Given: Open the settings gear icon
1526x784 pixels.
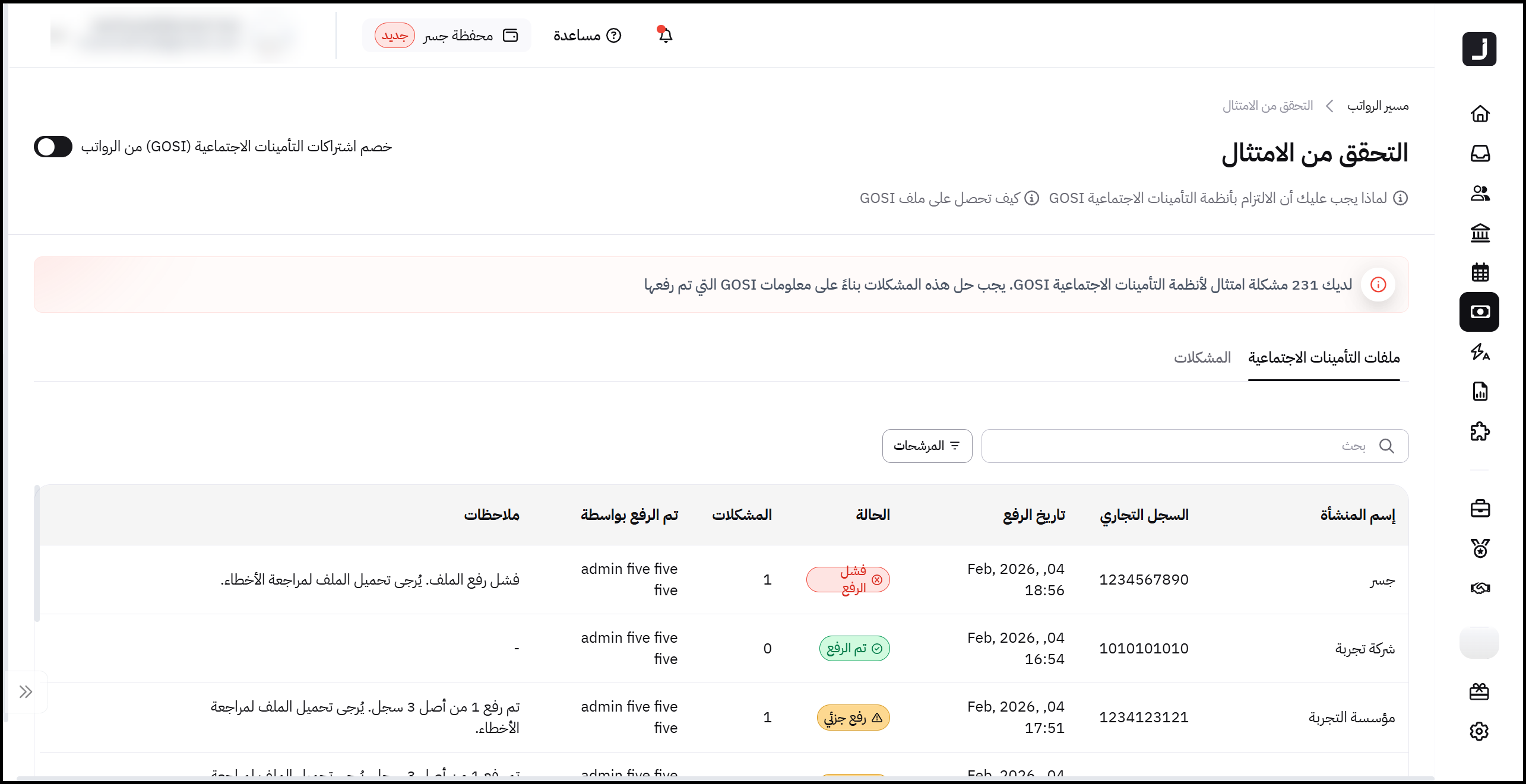Looking at the screenshot, I should click(x=1479, y=731).
